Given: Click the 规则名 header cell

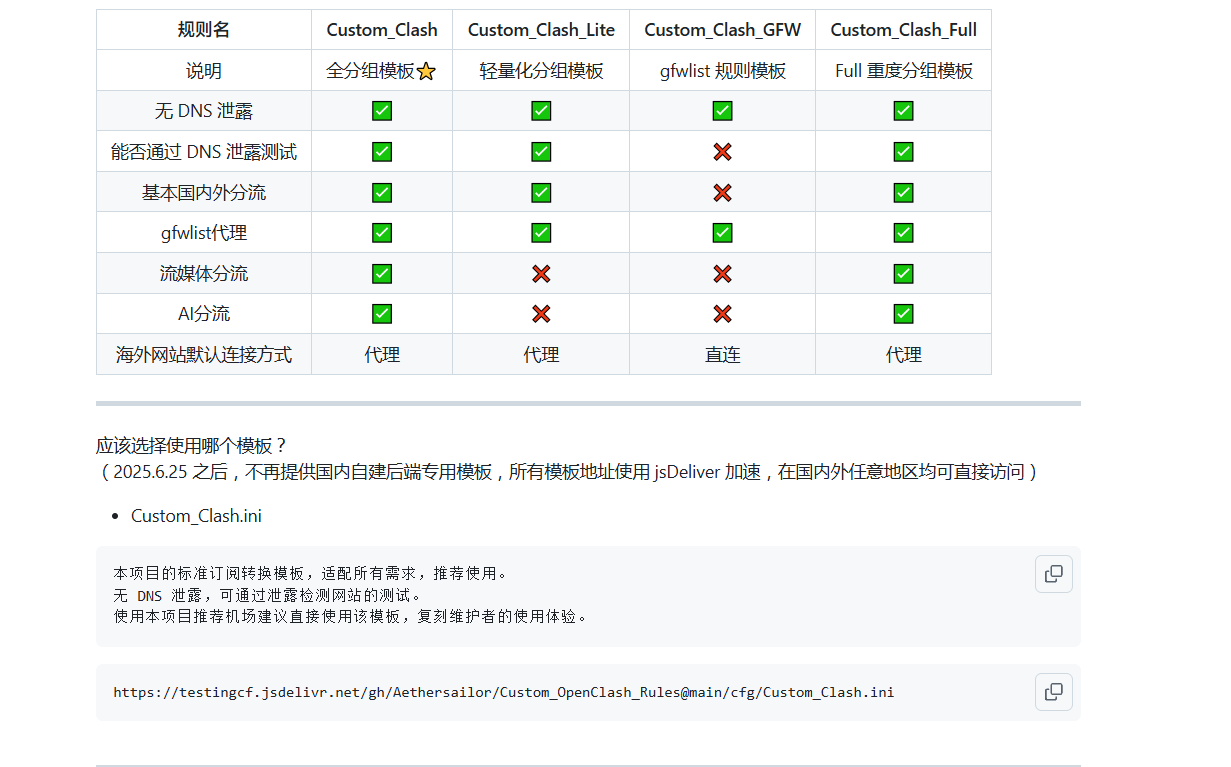Looking at the screenshot, I should 204,30.
